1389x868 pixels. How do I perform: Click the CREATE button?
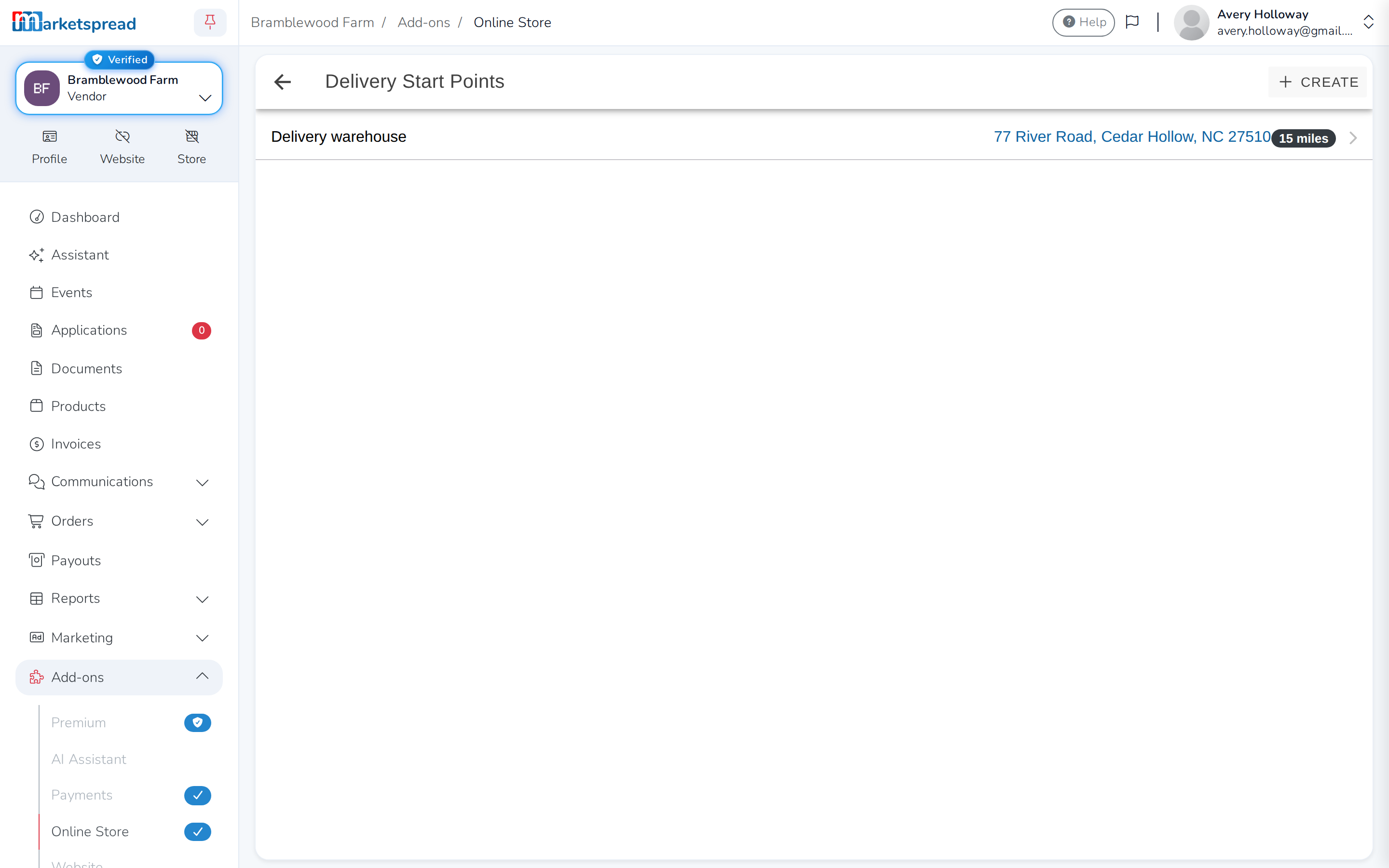[x=1318, y=82]
